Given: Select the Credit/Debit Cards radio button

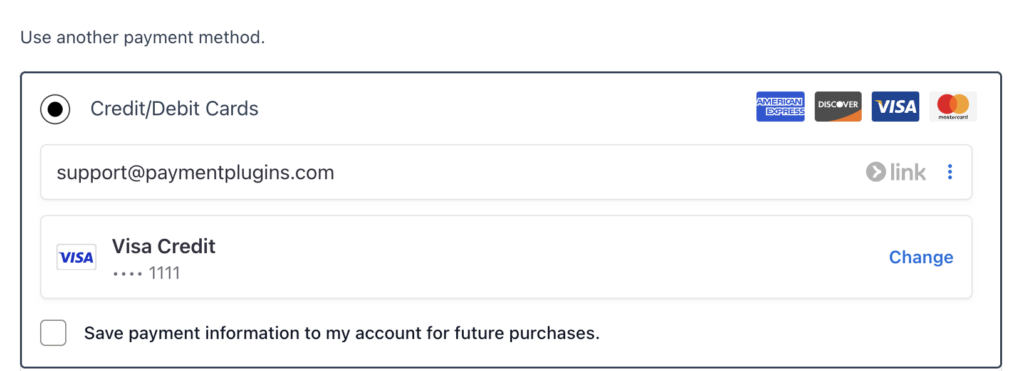Looking at the screenshot, I should (x=56, y=108).
